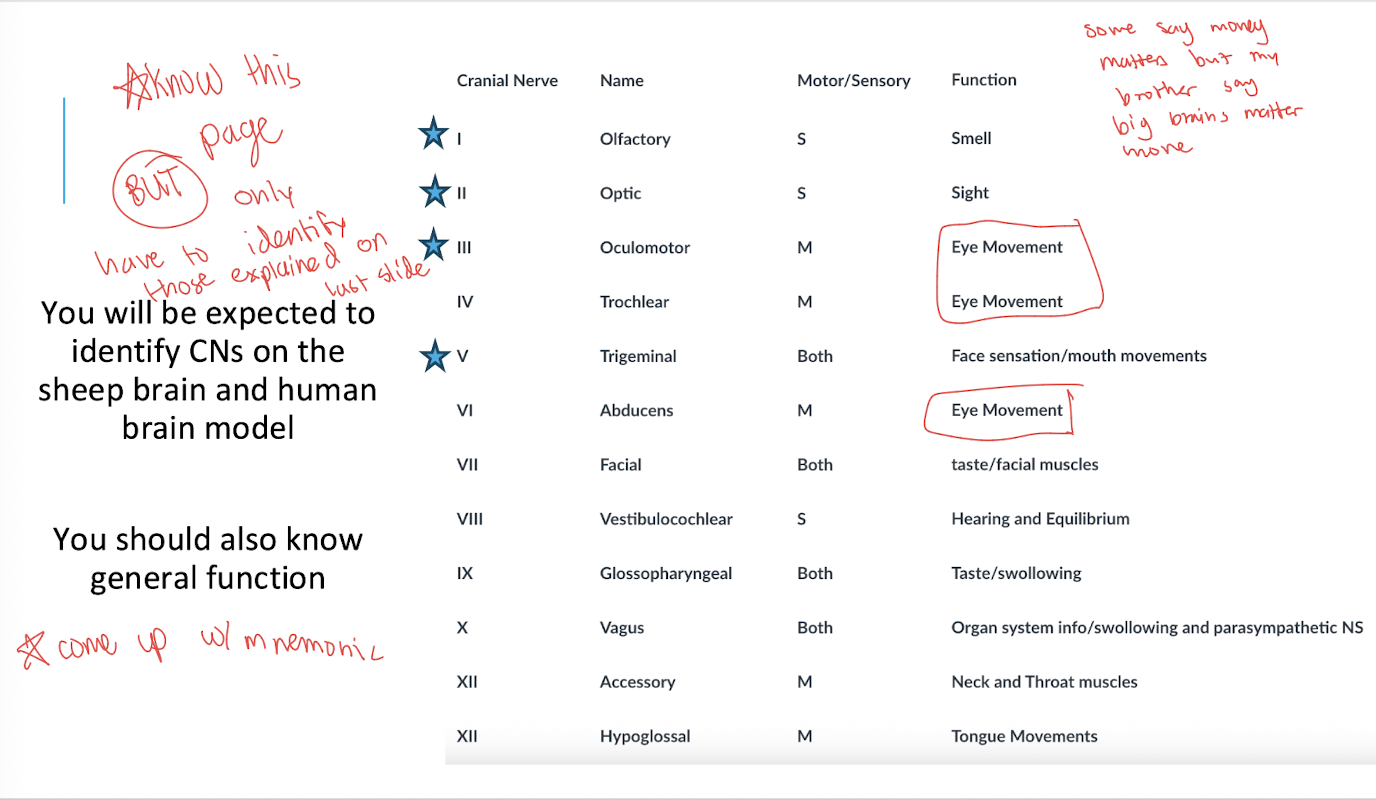Viewport: 1376px width, 800px height.
Task: Click Roman numeral "VIII" in the Vestibulocochlear row
Action: 469,519
